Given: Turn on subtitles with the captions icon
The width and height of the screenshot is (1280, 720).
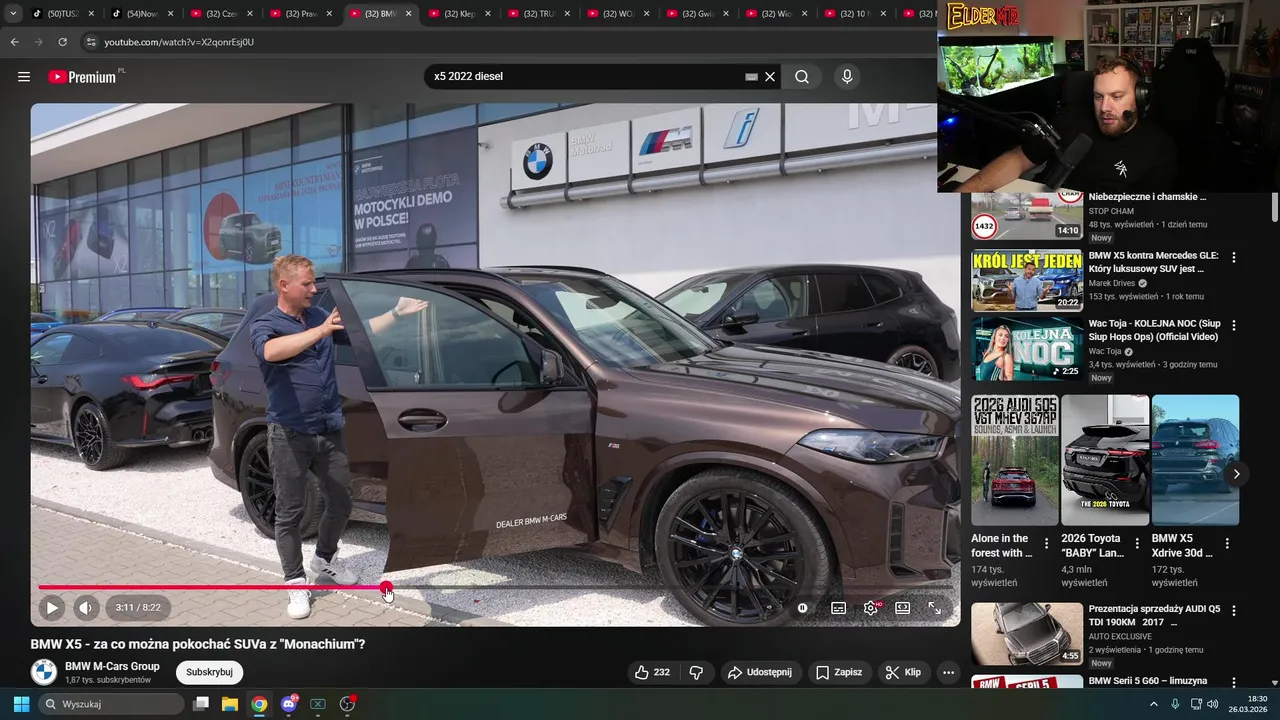Looking at the screenshot, I should [x=839, y=607].
